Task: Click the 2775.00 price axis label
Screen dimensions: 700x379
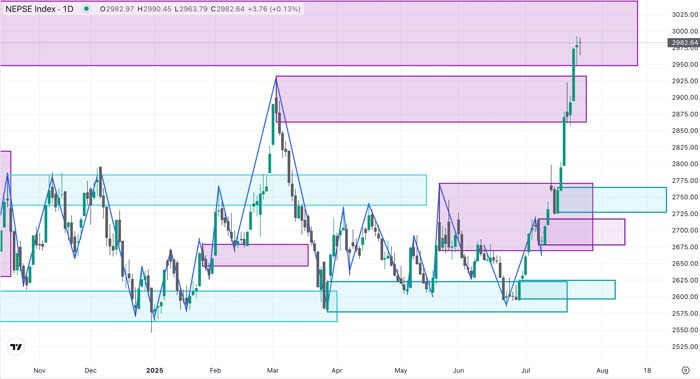Action: (x=684, y=180)
